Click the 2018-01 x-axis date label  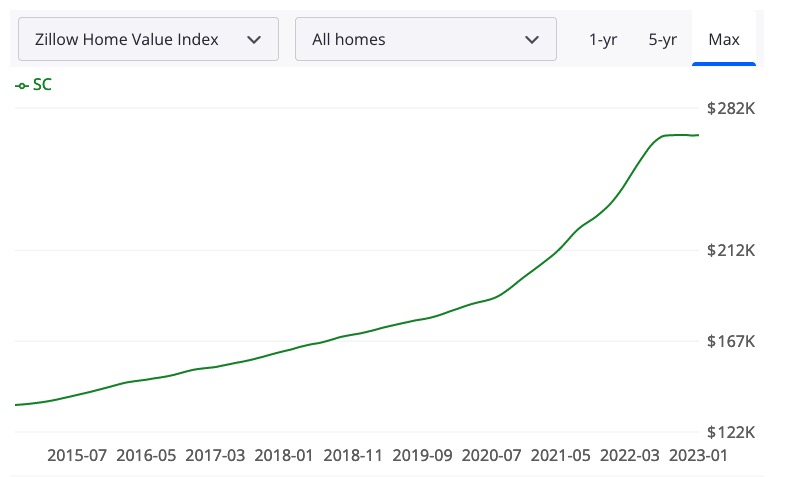(284, 455)
